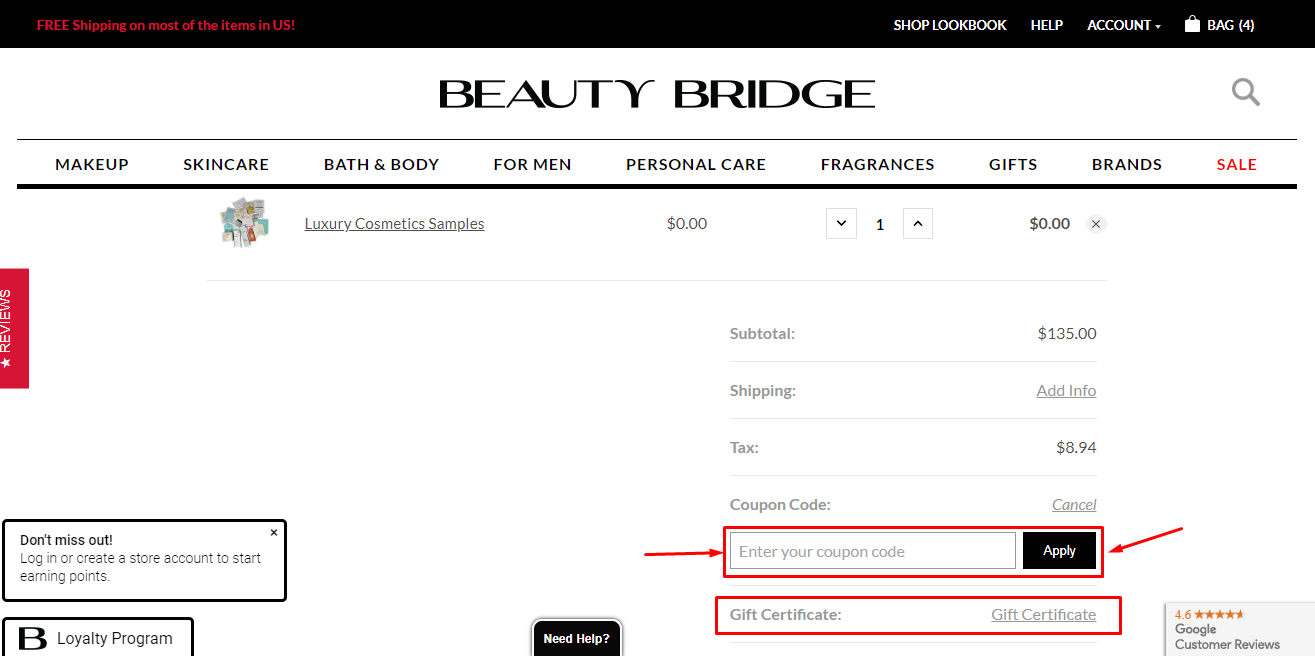
Task: Remove Luxury Cosmetics Samples from cart
Action: (1096, 224)
